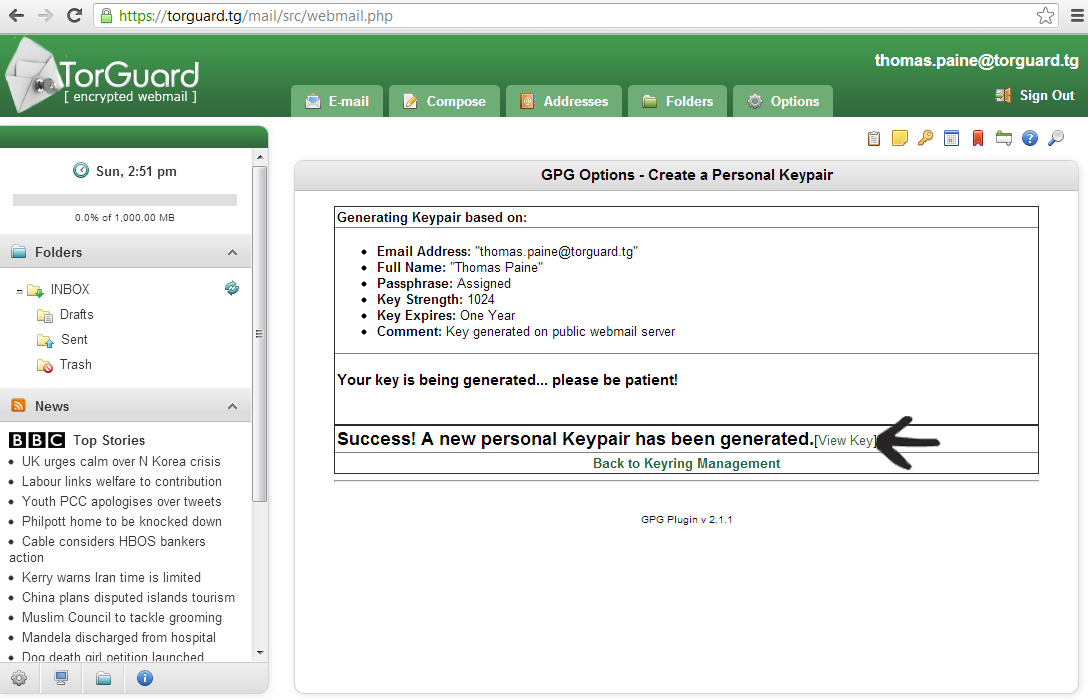
Task: Refresh the folder list with the refresh icon
Action: [x=232, y=289]
